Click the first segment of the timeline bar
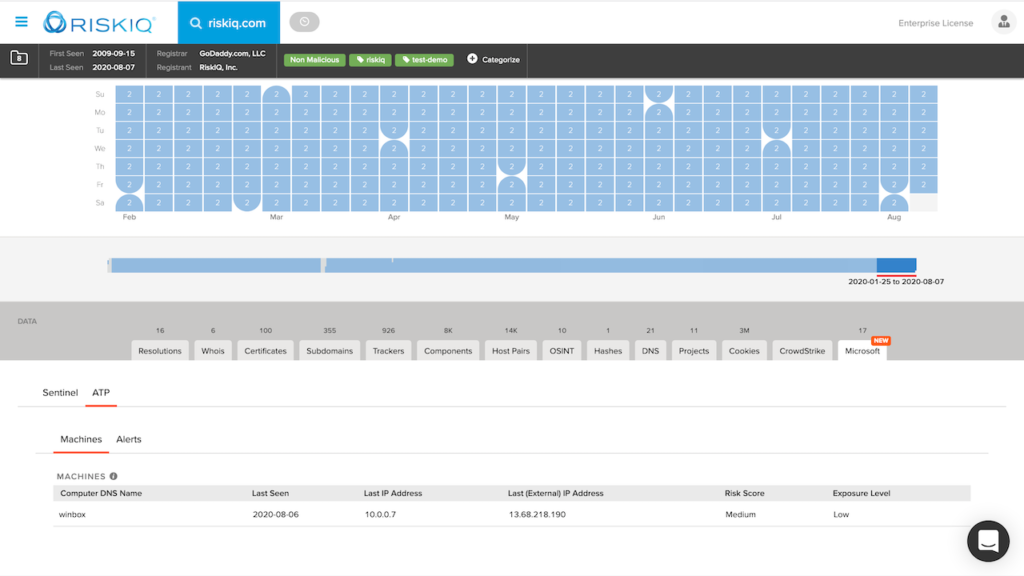1024x576 pixels. click(x=216, y=264)
